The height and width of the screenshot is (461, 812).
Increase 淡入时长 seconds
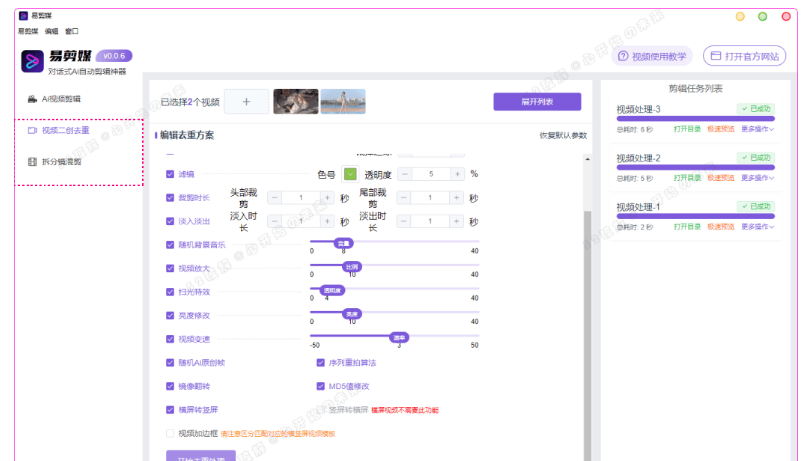327,221
